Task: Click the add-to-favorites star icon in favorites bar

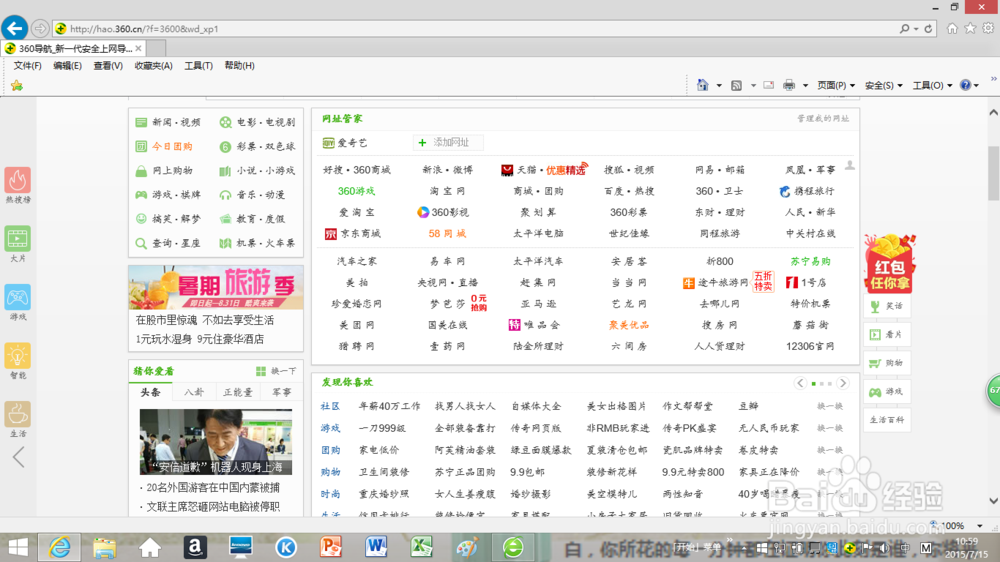Action: [17, 85]
